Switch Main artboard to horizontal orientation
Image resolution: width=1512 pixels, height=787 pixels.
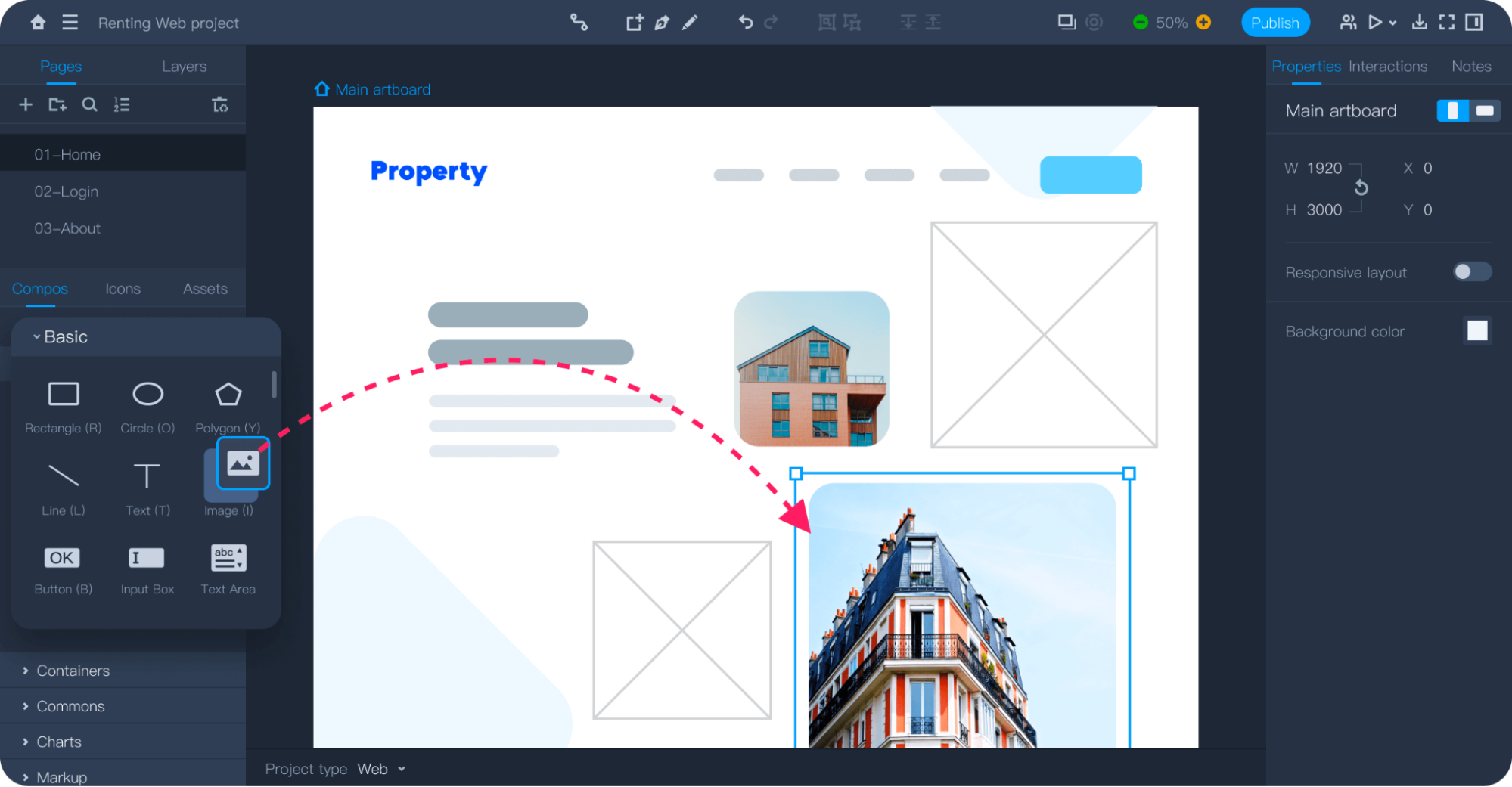pos(1486,110)
